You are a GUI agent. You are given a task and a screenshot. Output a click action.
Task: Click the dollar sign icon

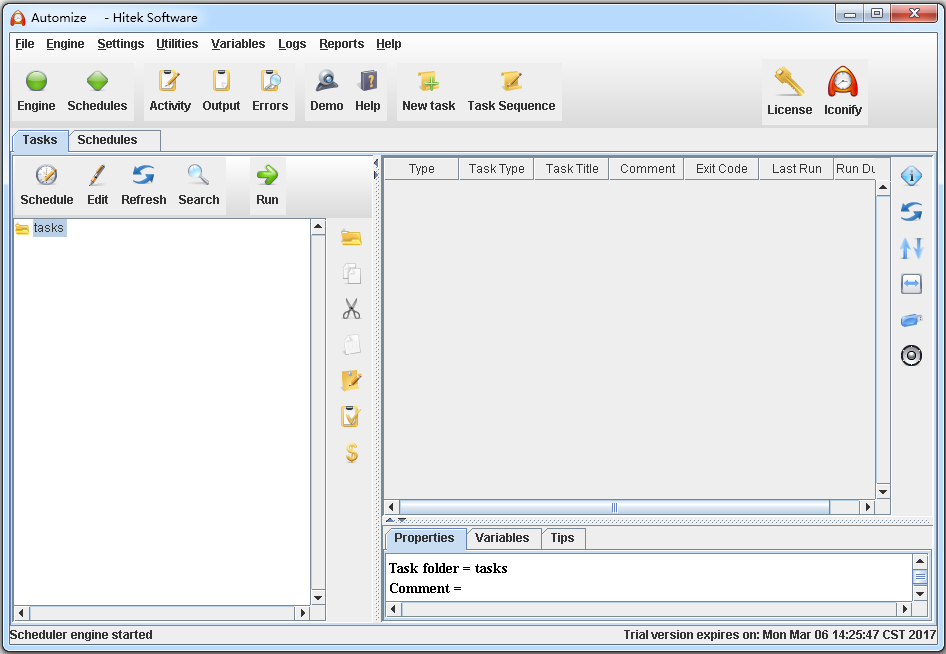[x=352, y=452]
